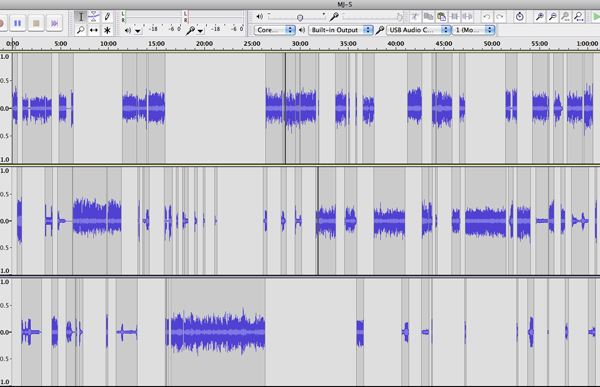Click the 35:00 mark on the timeline
Image resolution: width=600 pixels, height=387 pixels.
[348, 44]
